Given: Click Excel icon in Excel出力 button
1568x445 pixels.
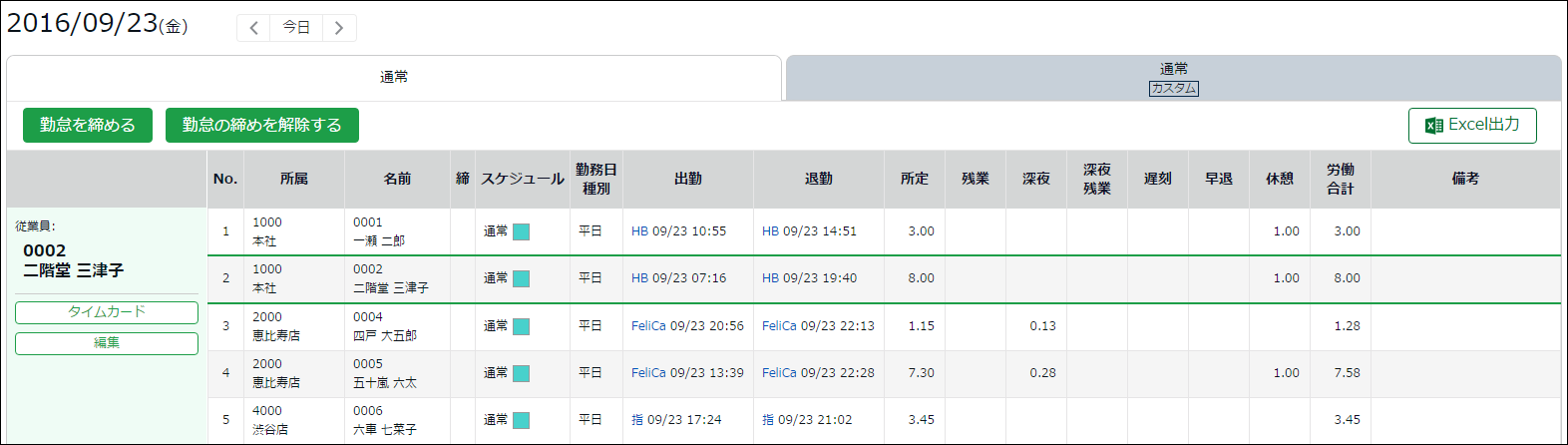Looking at the screenshot, I should tap(1434, 126).
